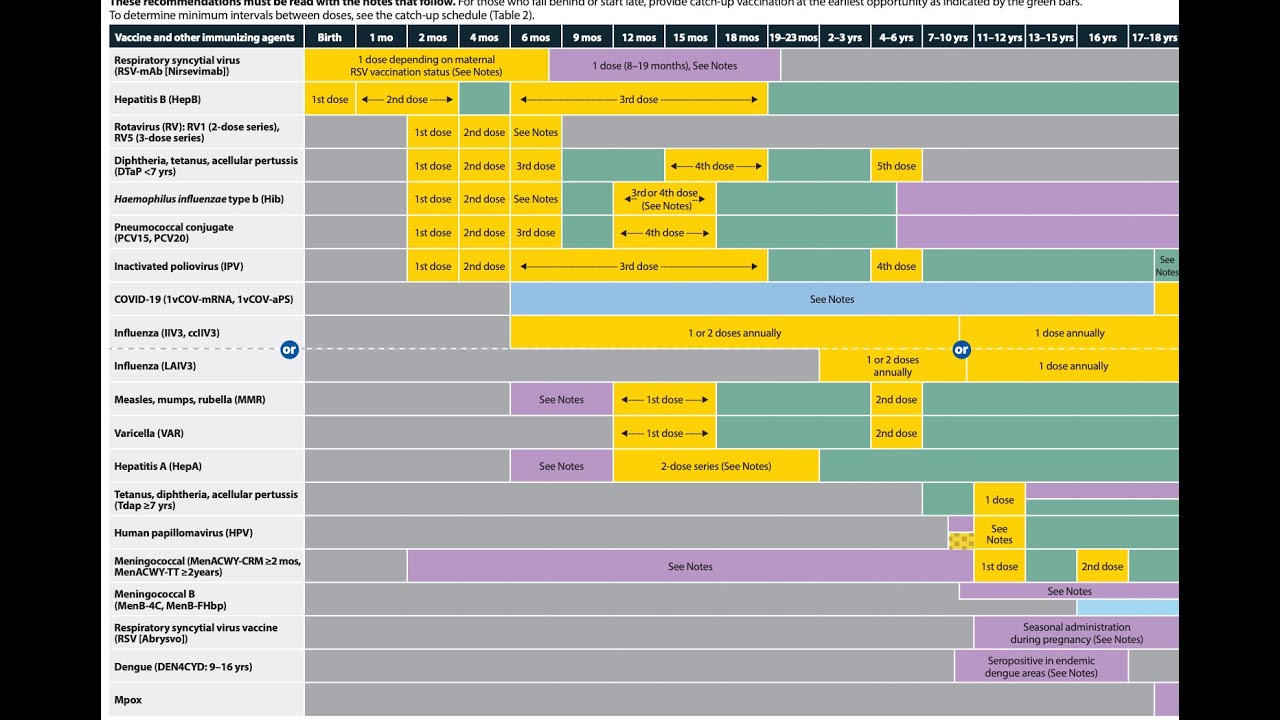Click the COVID-19 blue 'See Notes' bar
The image size is (1280, 720).
click(832, 299)
